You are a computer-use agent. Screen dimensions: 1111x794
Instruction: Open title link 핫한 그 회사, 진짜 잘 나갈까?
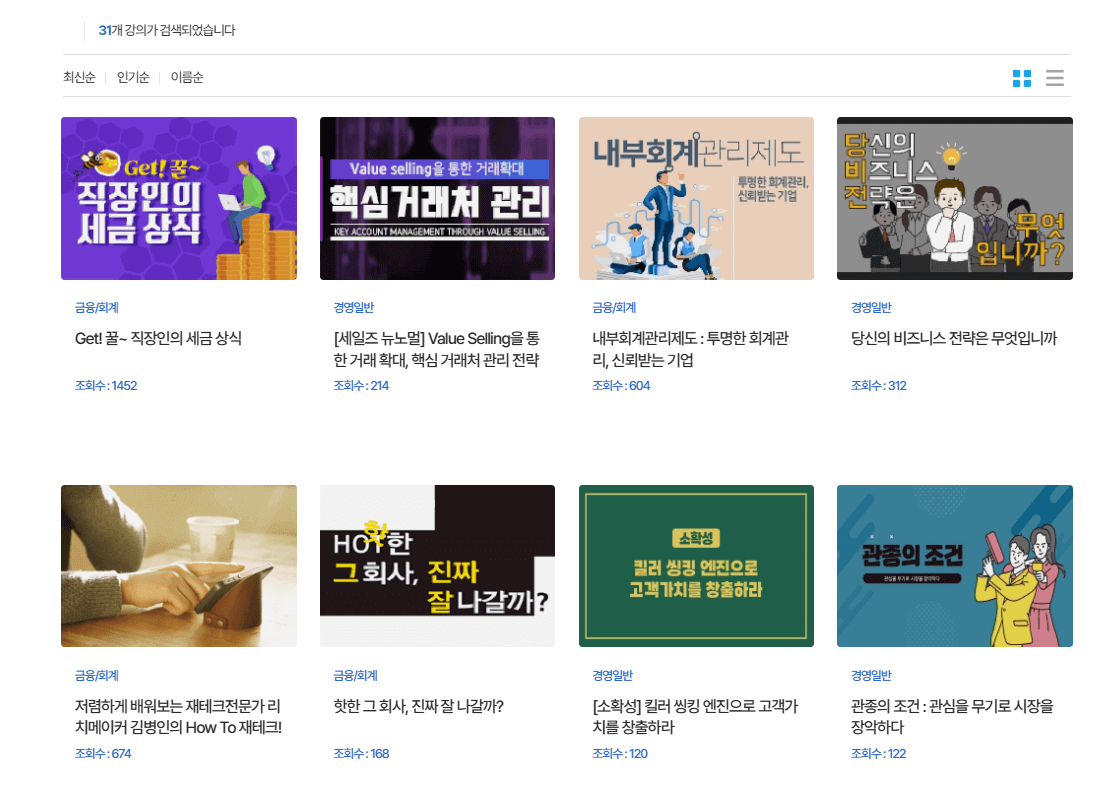(x=419, y=706)
